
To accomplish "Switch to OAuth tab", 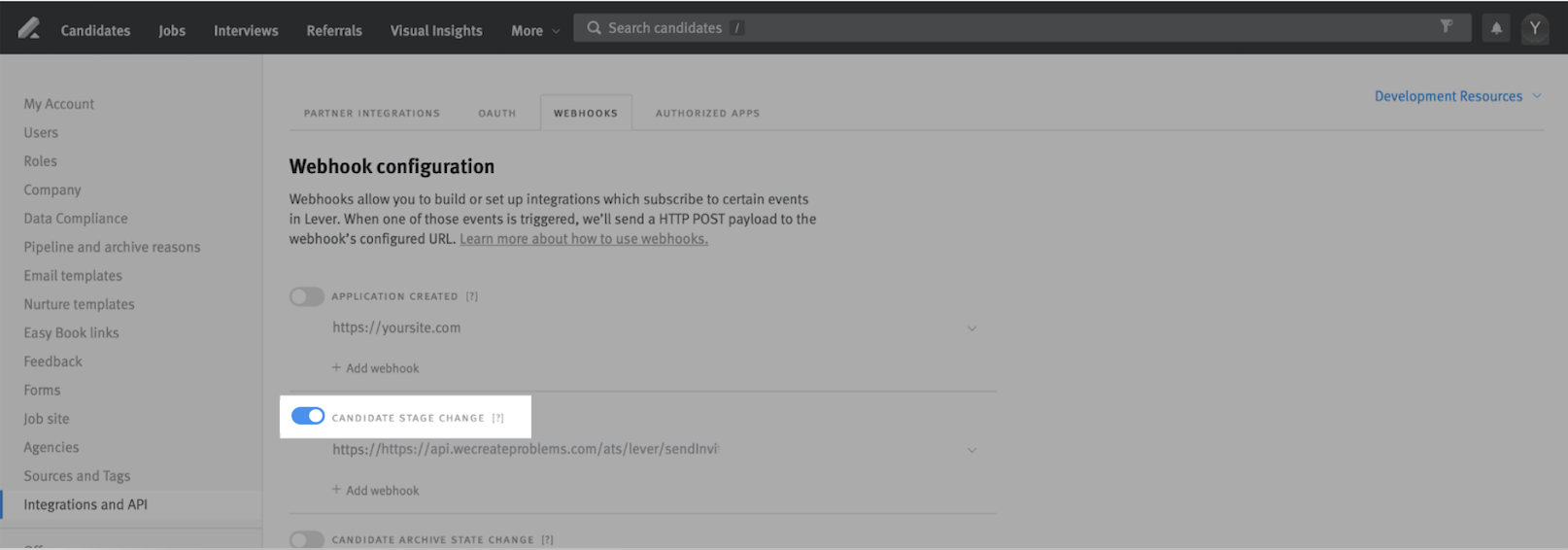I will click(x=497, y=113).
